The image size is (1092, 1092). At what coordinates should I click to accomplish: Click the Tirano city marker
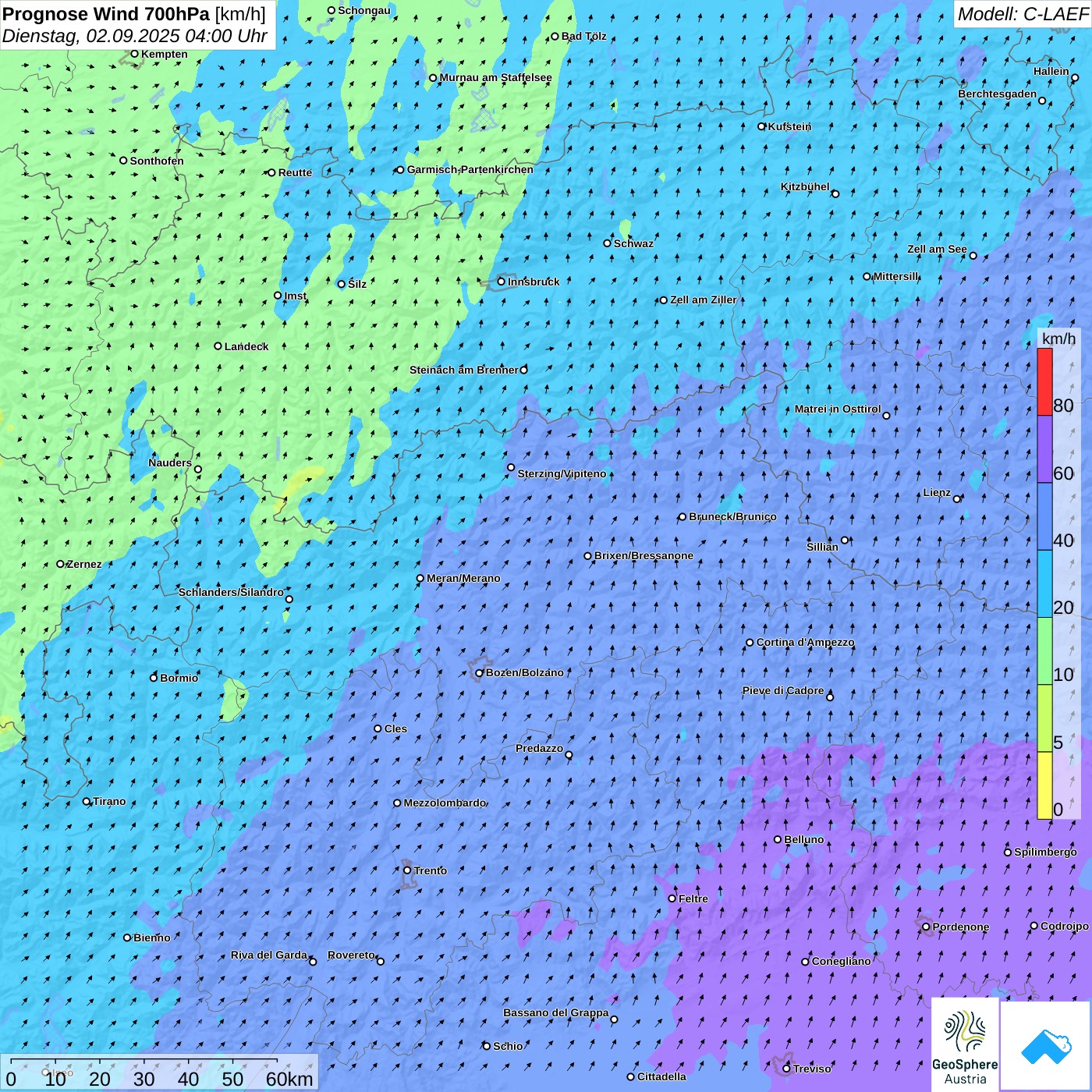pyautogui.click(x=87, y=801)
